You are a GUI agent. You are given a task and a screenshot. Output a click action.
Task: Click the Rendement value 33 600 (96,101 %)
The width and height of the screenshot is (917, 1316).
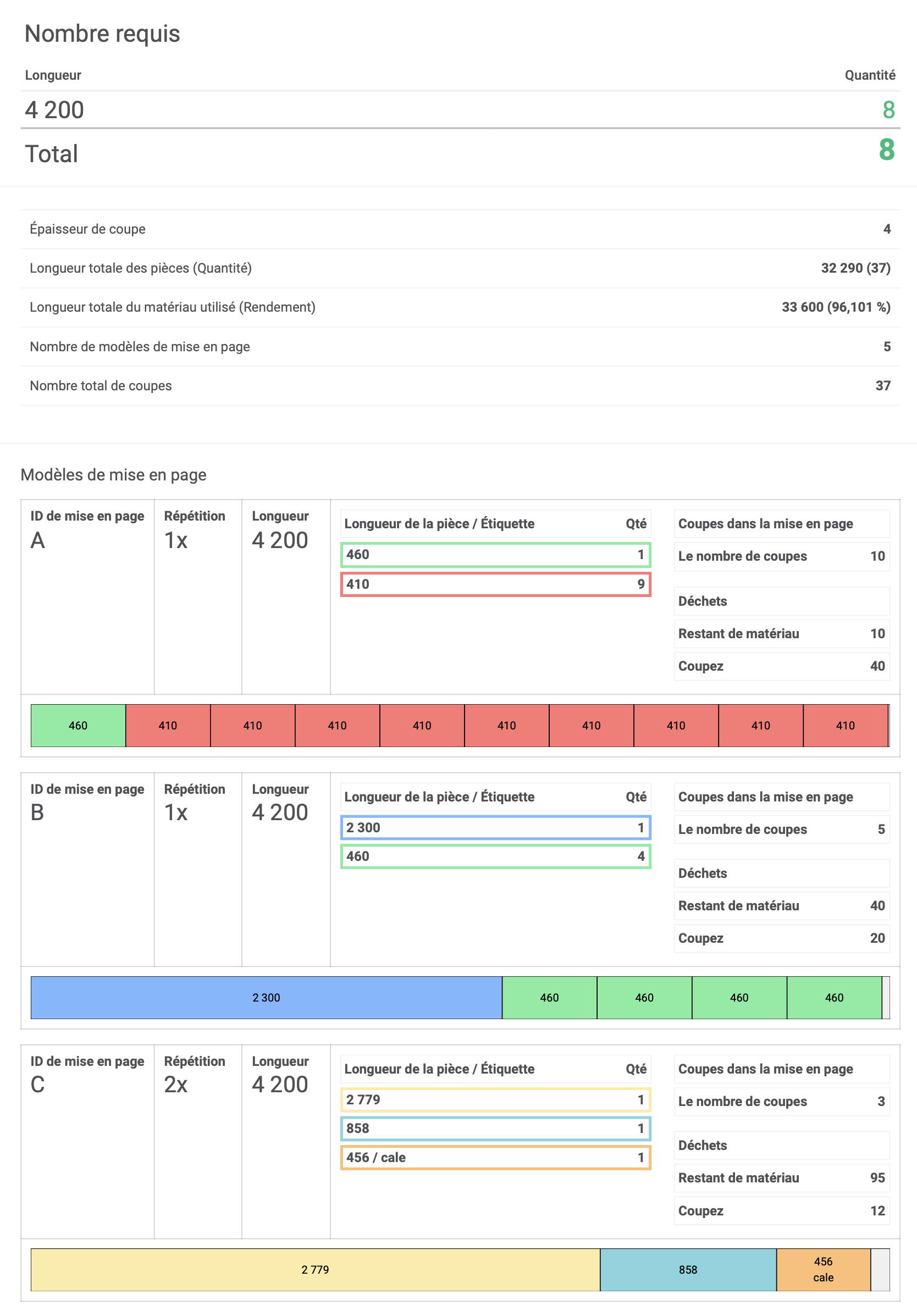click(x=836, y=307)
